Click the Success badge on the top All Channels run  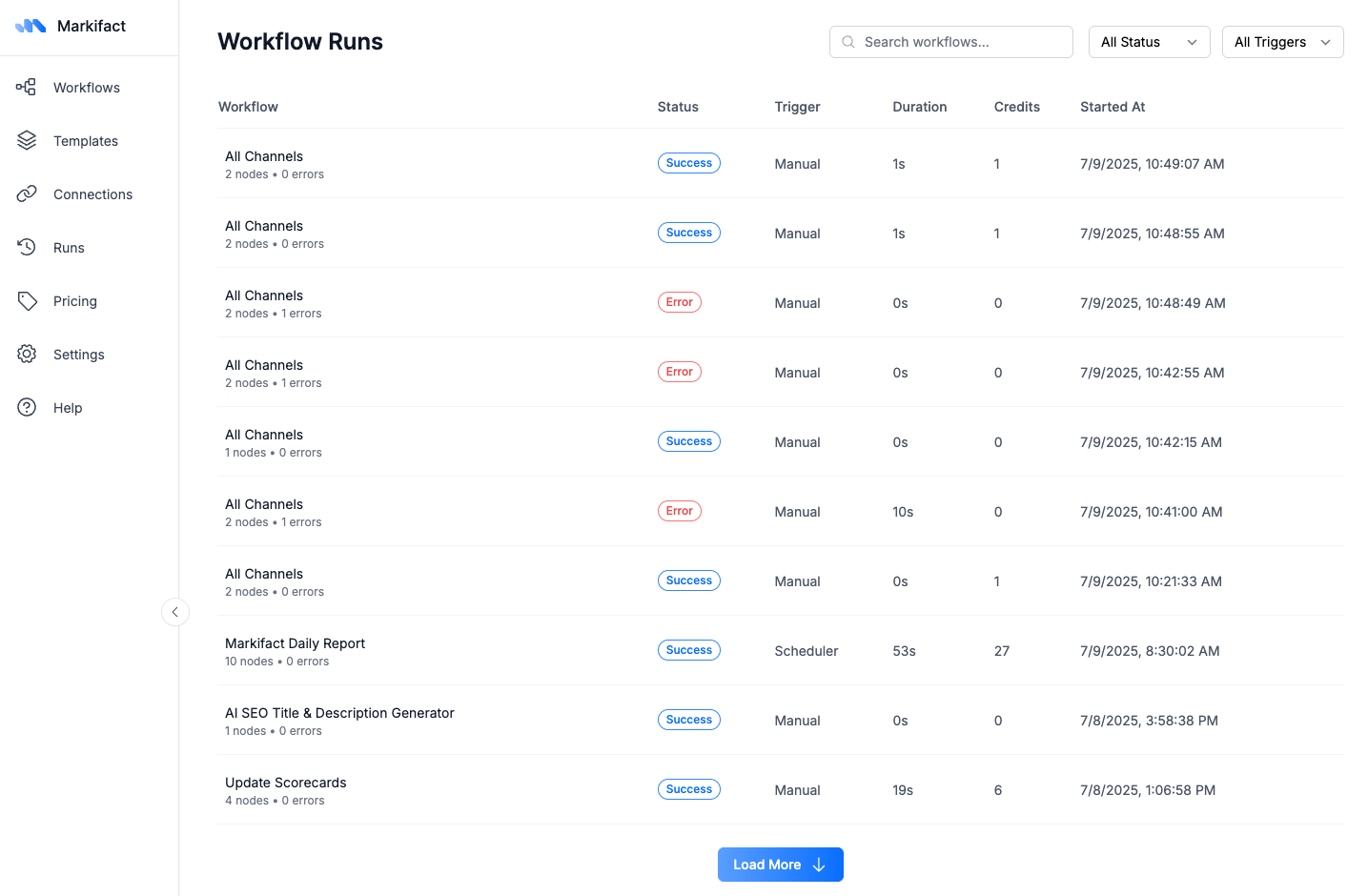[688, 163]
